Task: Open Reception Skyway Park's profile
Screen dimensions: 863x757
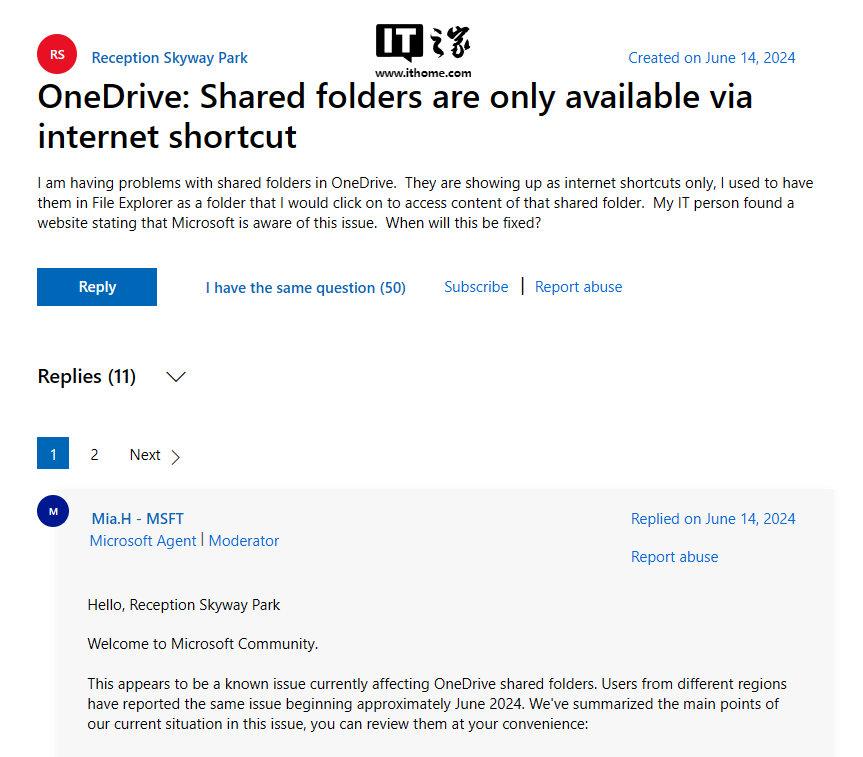Action: 169,58
